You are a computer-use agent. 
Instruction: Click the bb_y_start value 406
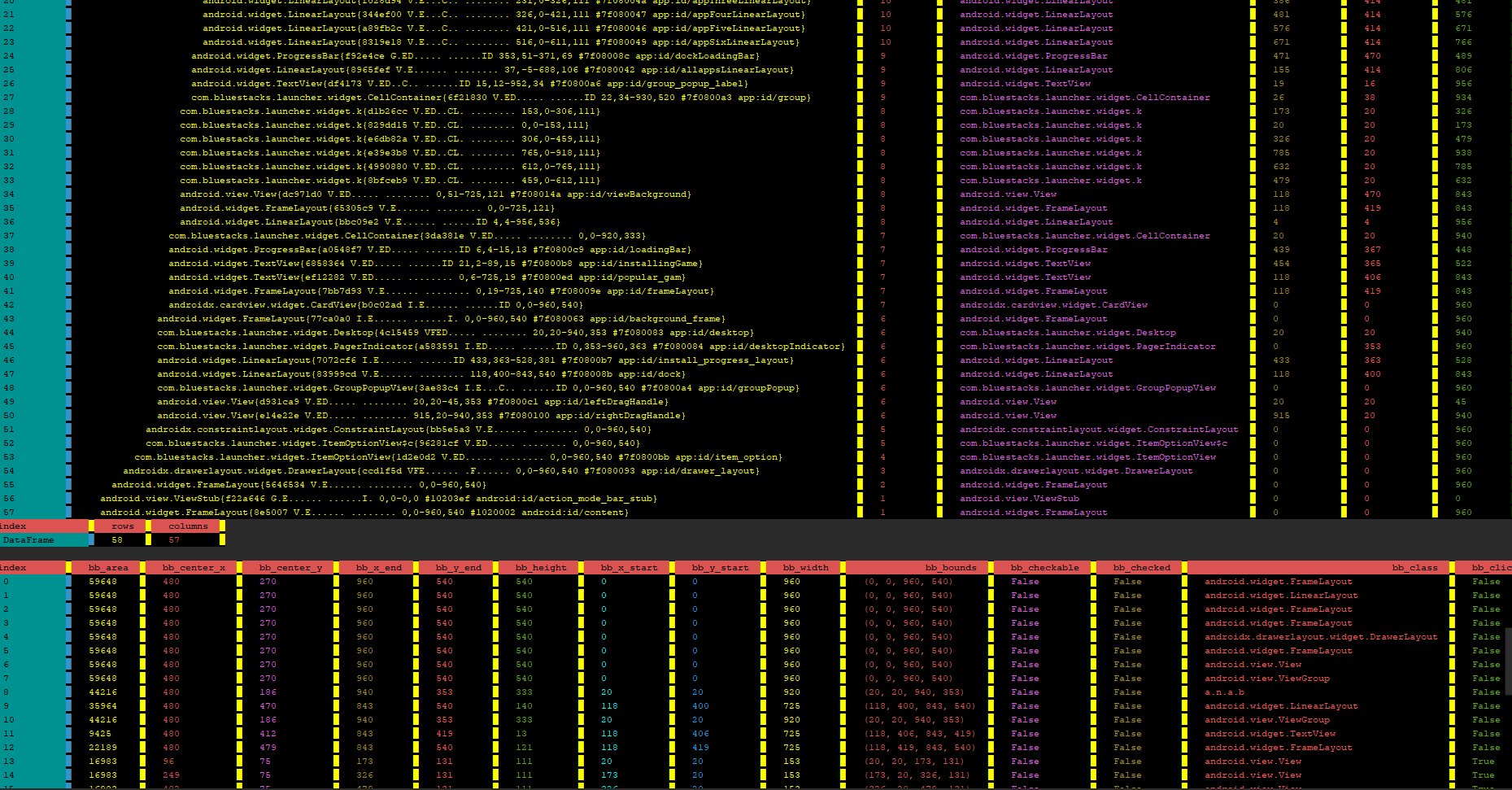[700, 733]
